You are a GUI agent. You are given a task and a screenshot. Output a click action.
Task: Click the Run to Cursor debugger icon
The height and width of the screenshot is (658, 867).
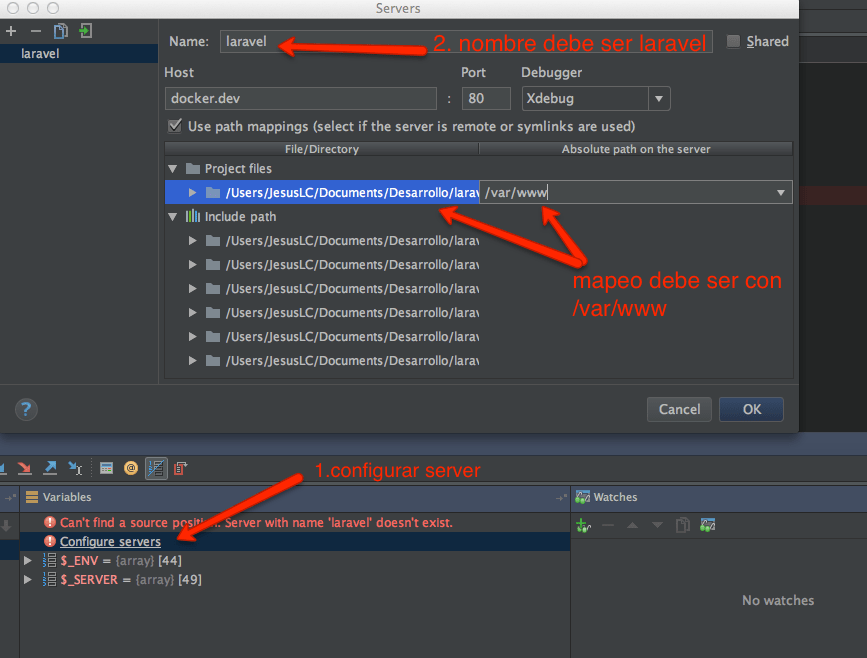(73, 468)
